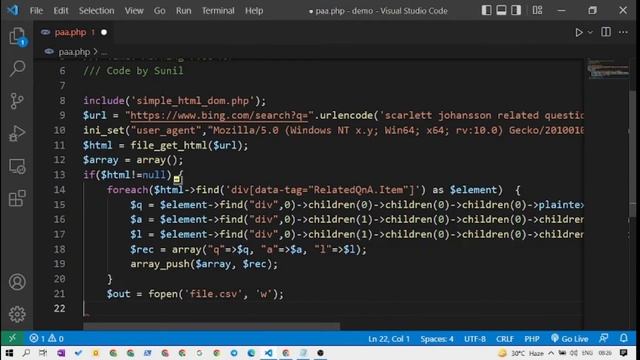Click VS Code icon in taskbar
This screenshot has width=640, height=360.
click(x=268, y=353)
